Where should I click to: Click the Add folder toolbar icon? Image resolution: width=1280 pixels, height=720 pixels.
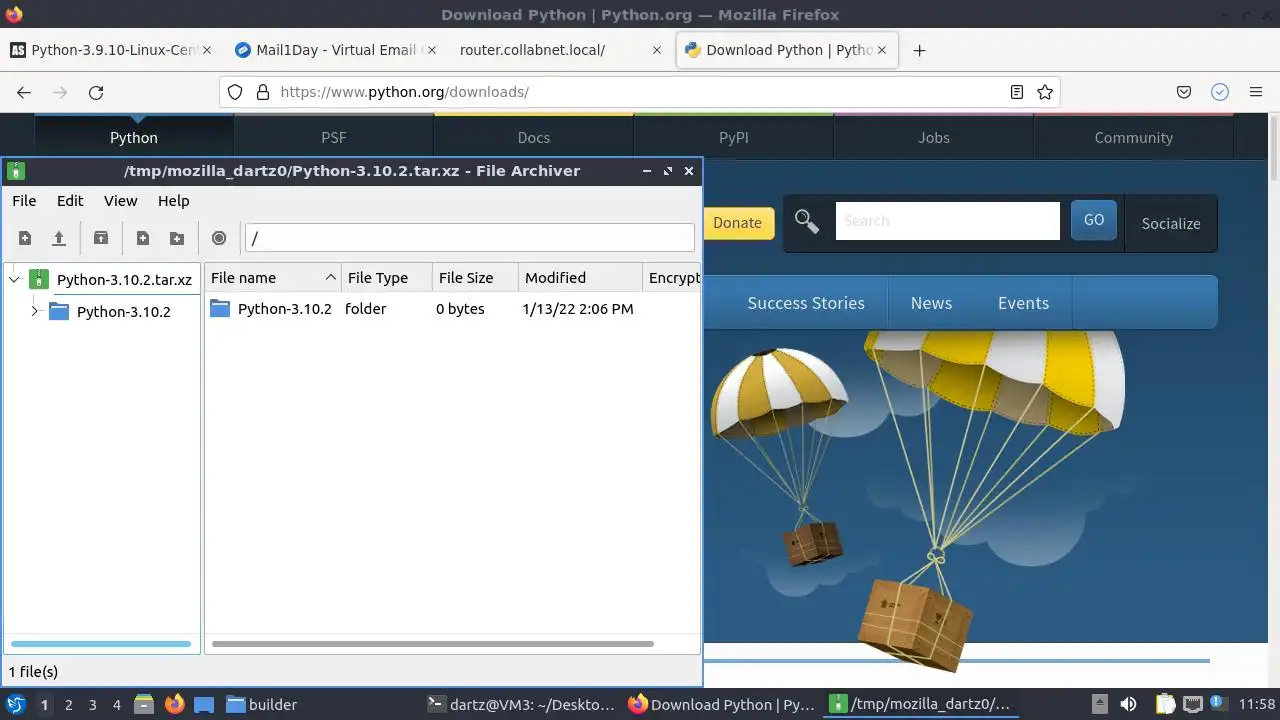[x=177, y=238]
